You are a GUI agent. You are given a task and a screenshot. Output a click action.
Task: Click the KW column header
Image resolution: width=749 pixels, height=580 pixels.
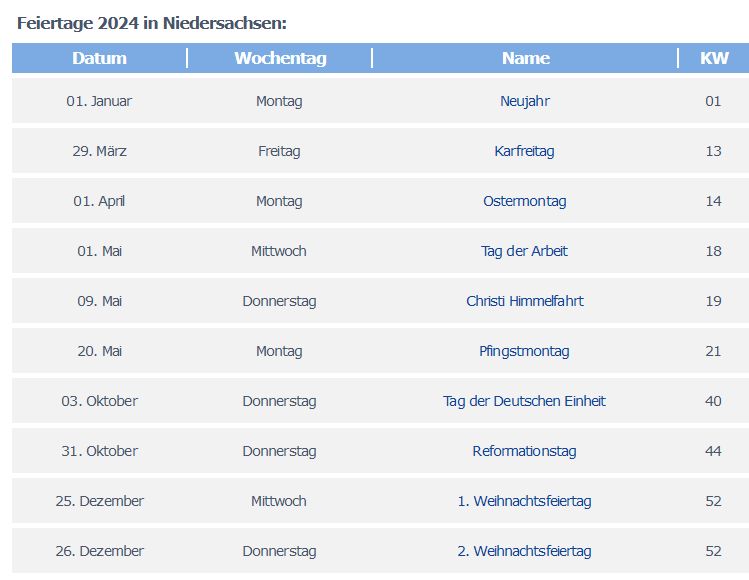[x=714, y=58]
